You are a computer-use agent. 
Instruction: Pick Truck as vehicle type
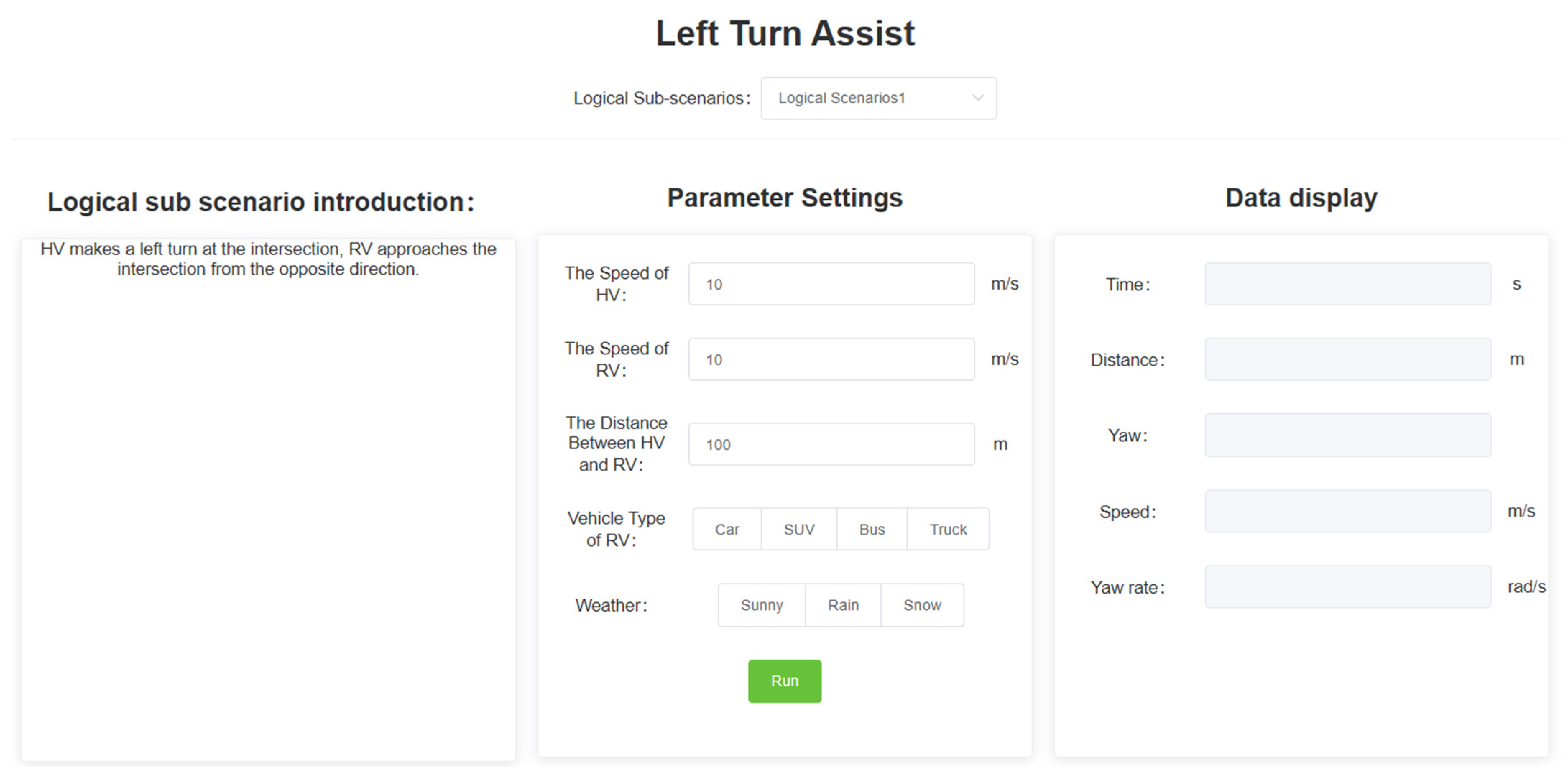pyautogui.click(x=948, y=530)
